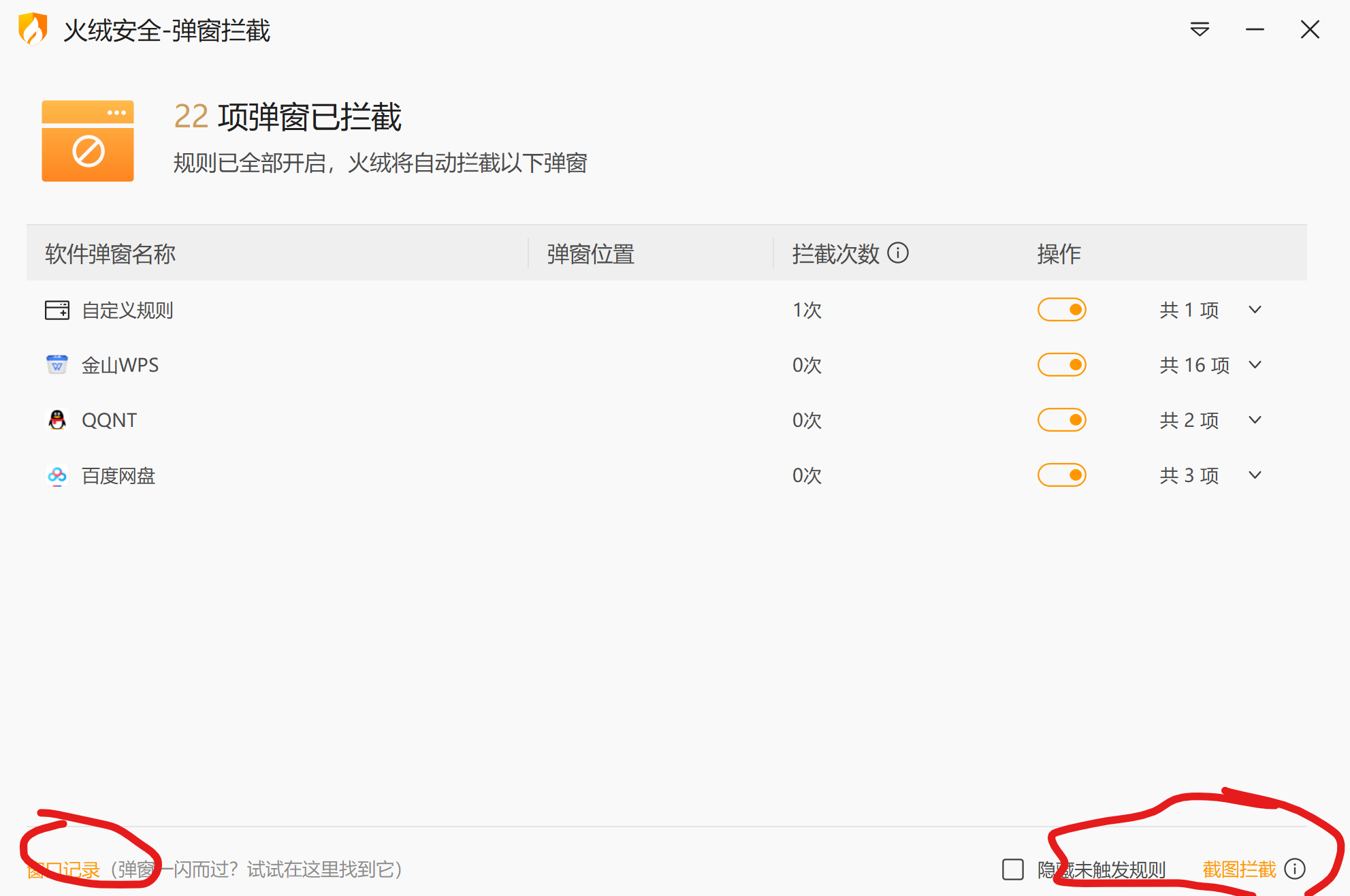
Task: Expand 自定义规则 共 1 项 chevron
Action: pos(1255,310)
